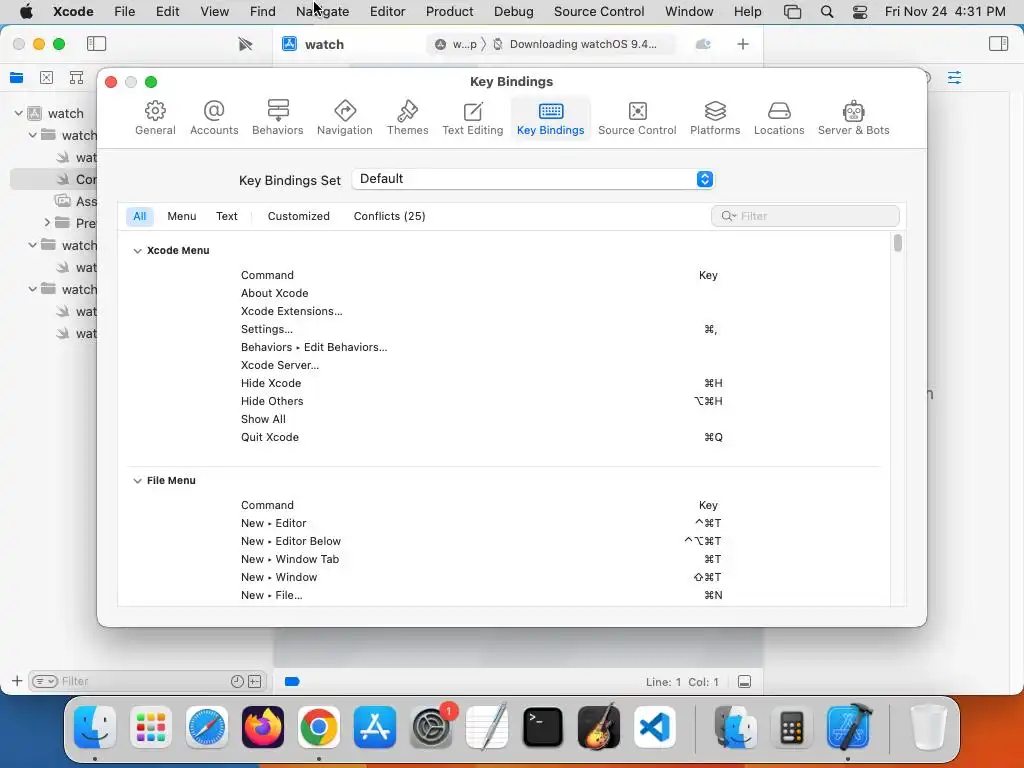Open the Key Bindings Set dropdown

coord(533,179)
